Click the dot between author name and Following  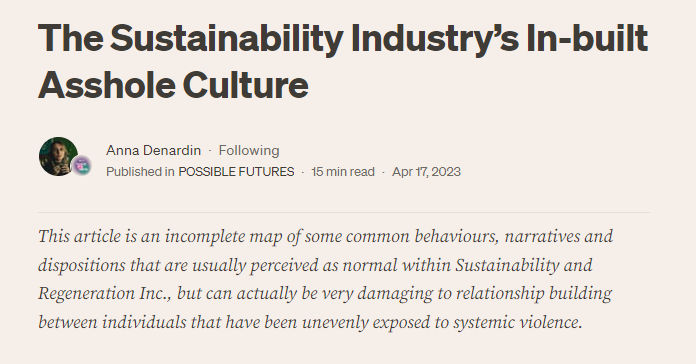pos(210,151)
